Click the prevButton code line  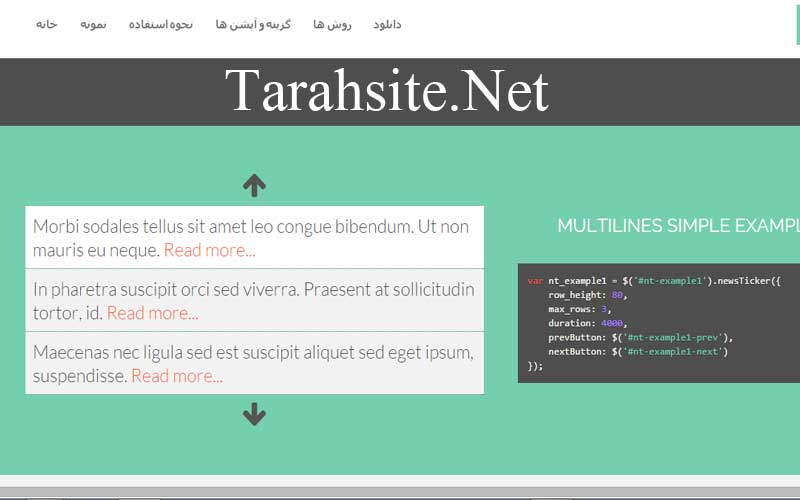(640, 338)
